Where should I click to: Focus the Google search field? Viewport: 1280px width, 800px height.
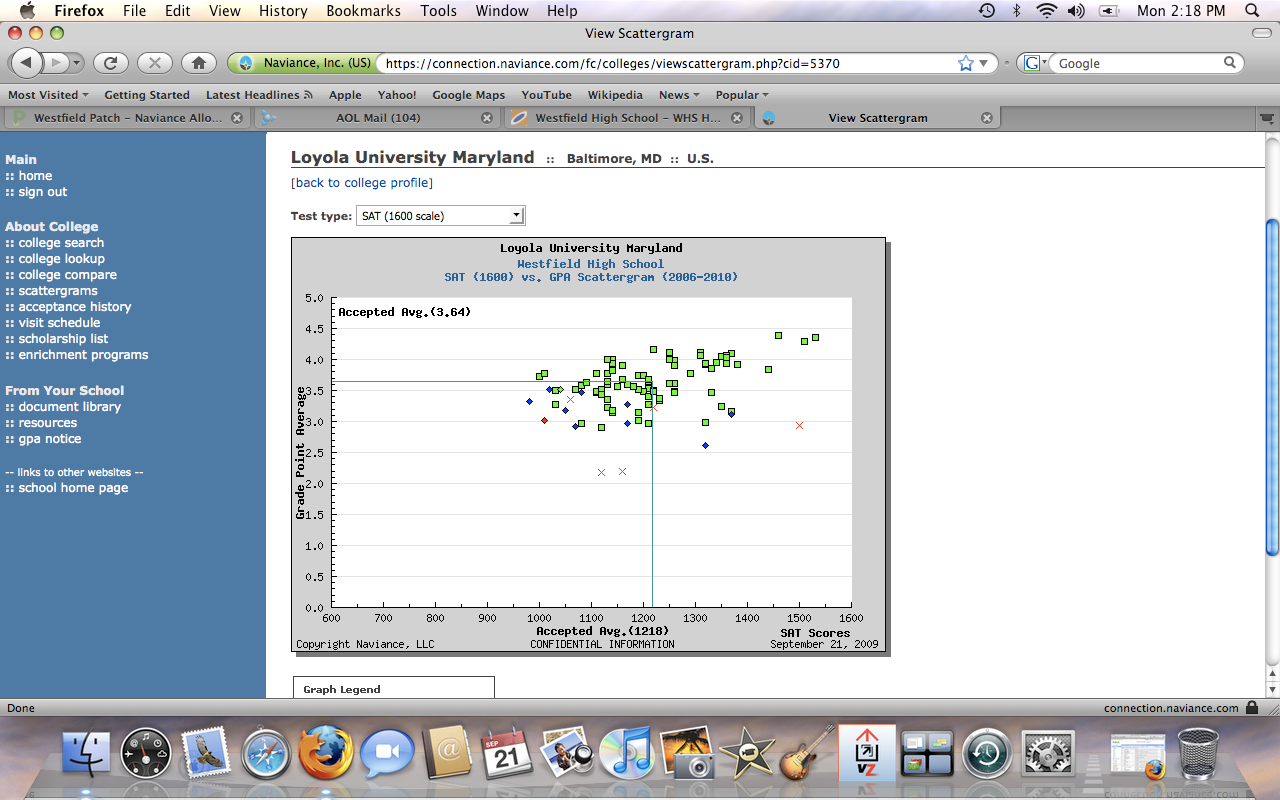(x=1138, y=63)
